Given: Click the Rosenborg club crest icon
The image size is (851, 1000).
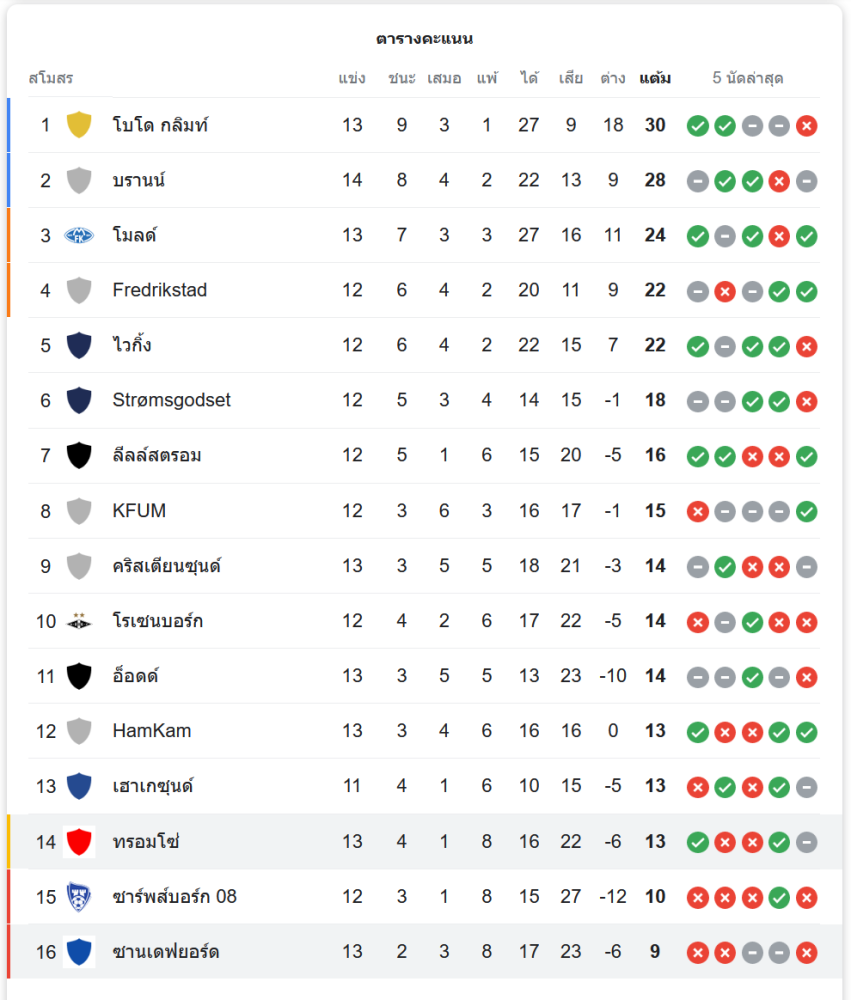Looking at the screenshot, I should coord(79,621).
